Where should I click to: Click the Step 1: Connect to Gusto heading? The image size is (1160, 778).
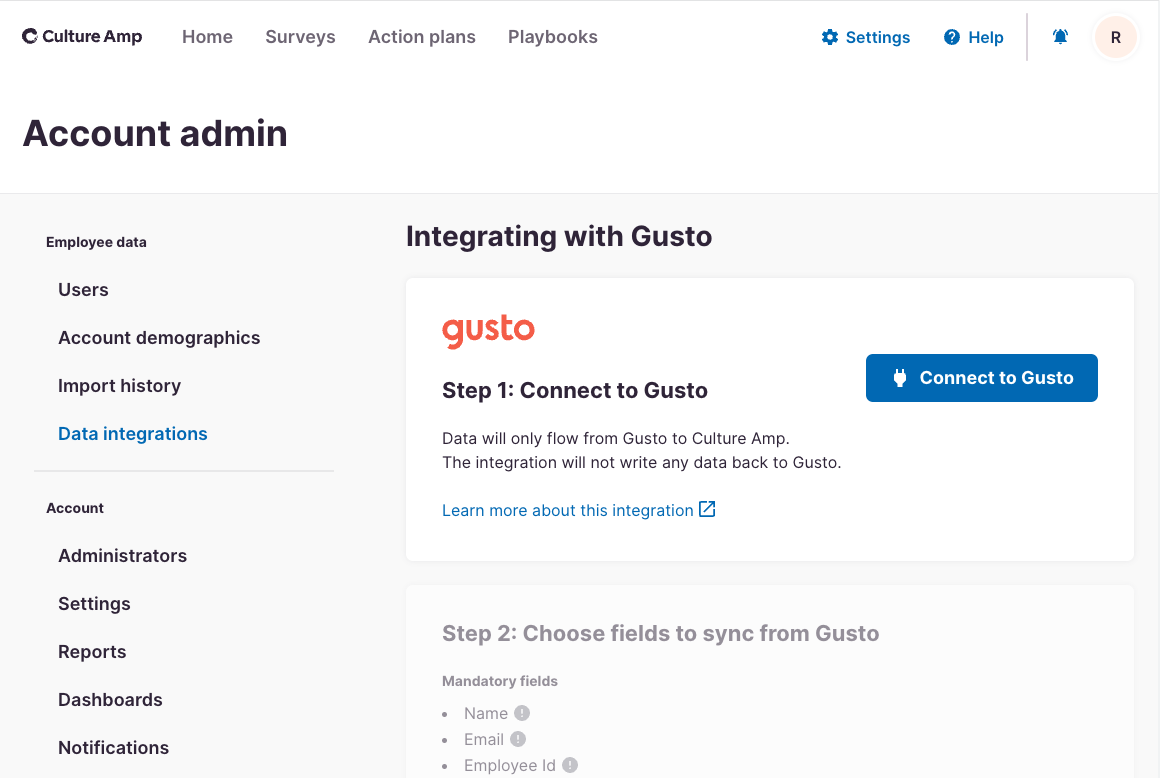click(x=575, y=390)
